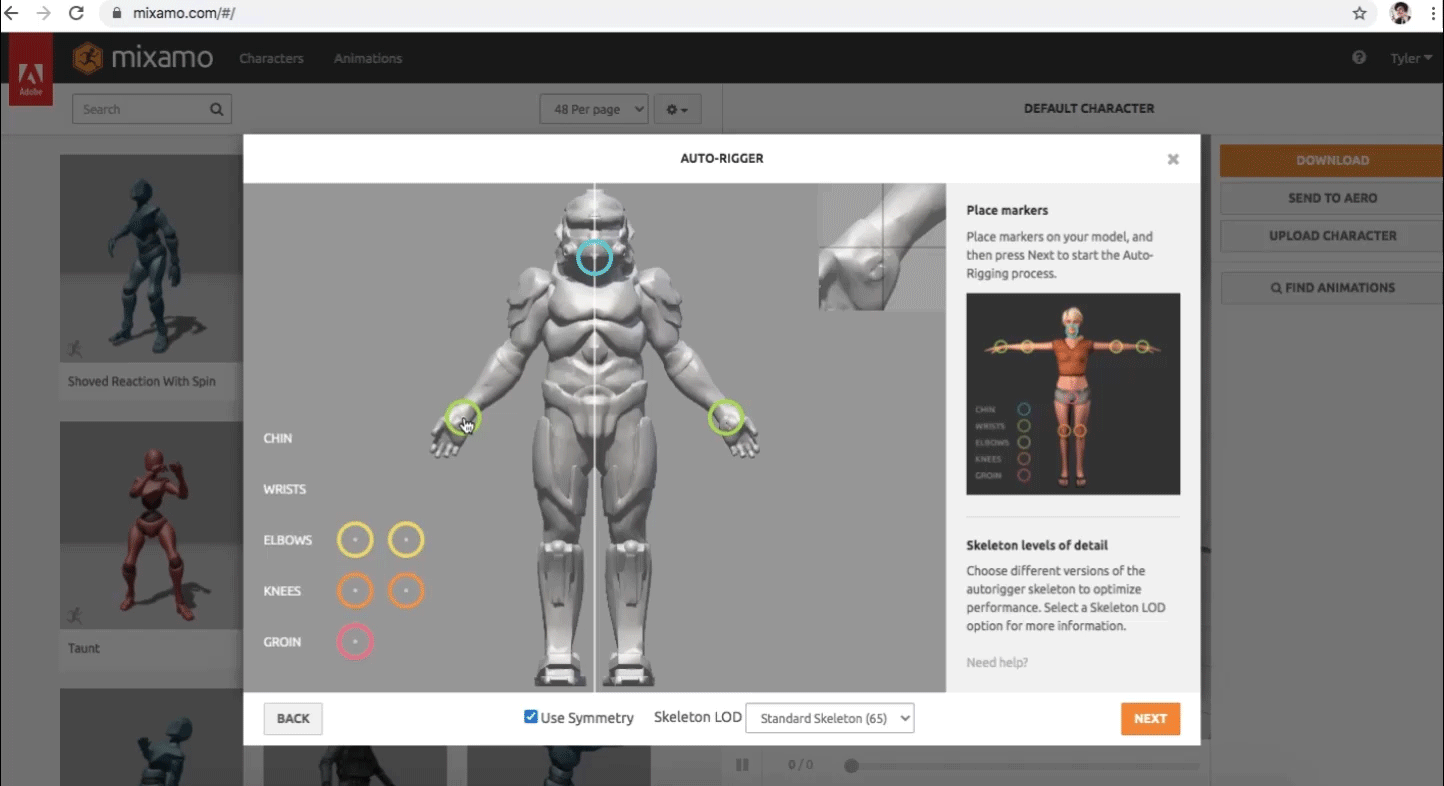Click the Mixamo logo
Image resolution: width=1444 pixels, height=786 pixels.
coord(143,58)
